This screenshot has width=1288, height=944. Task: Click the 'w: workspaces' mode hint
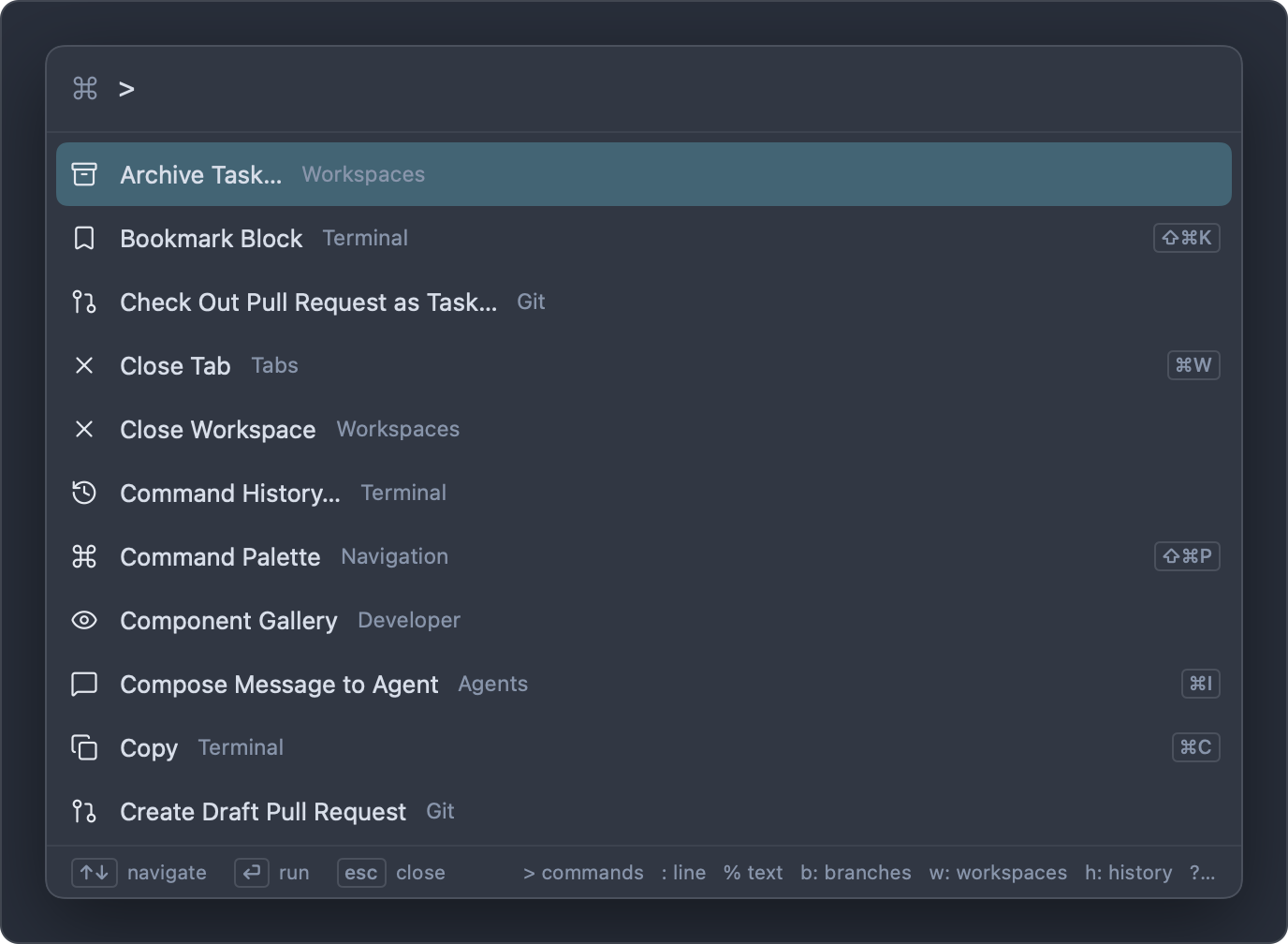point(998,873)
